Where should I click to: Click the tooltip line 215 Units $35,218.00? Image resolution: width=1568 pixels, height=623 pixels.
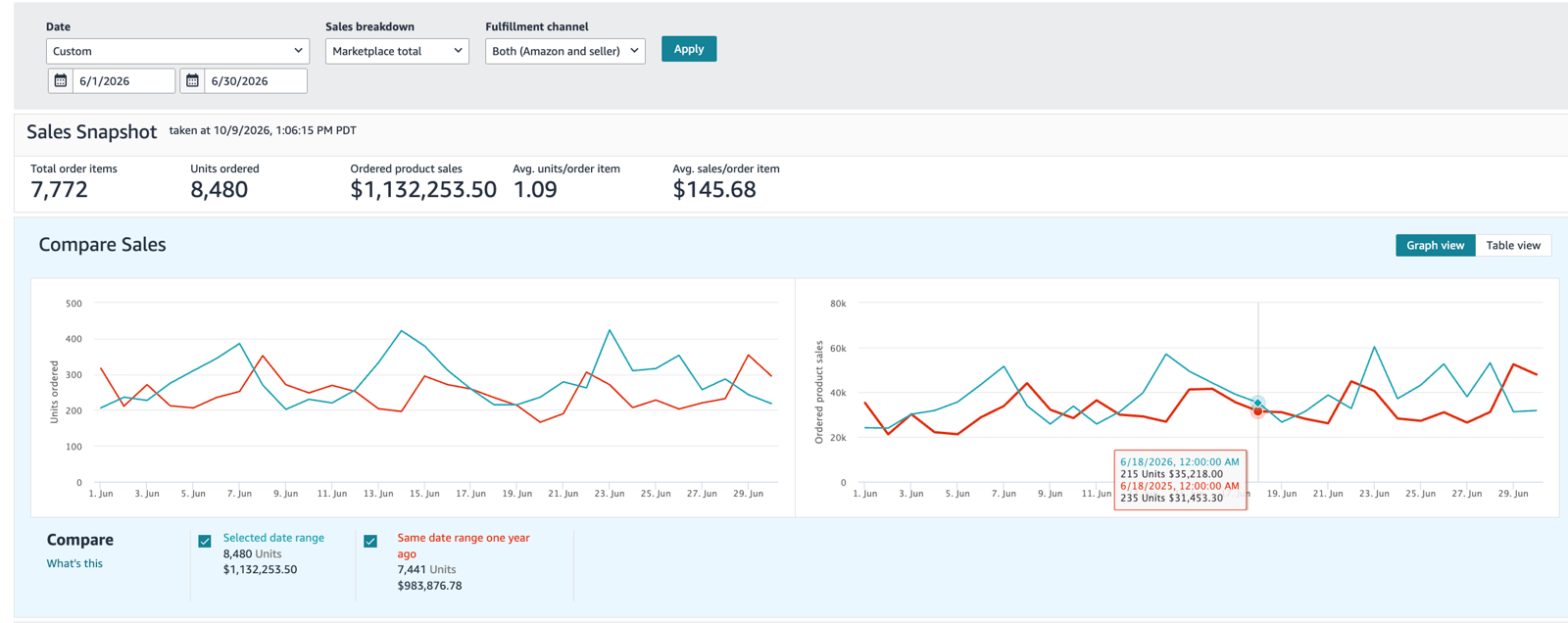click(1171, 474)
